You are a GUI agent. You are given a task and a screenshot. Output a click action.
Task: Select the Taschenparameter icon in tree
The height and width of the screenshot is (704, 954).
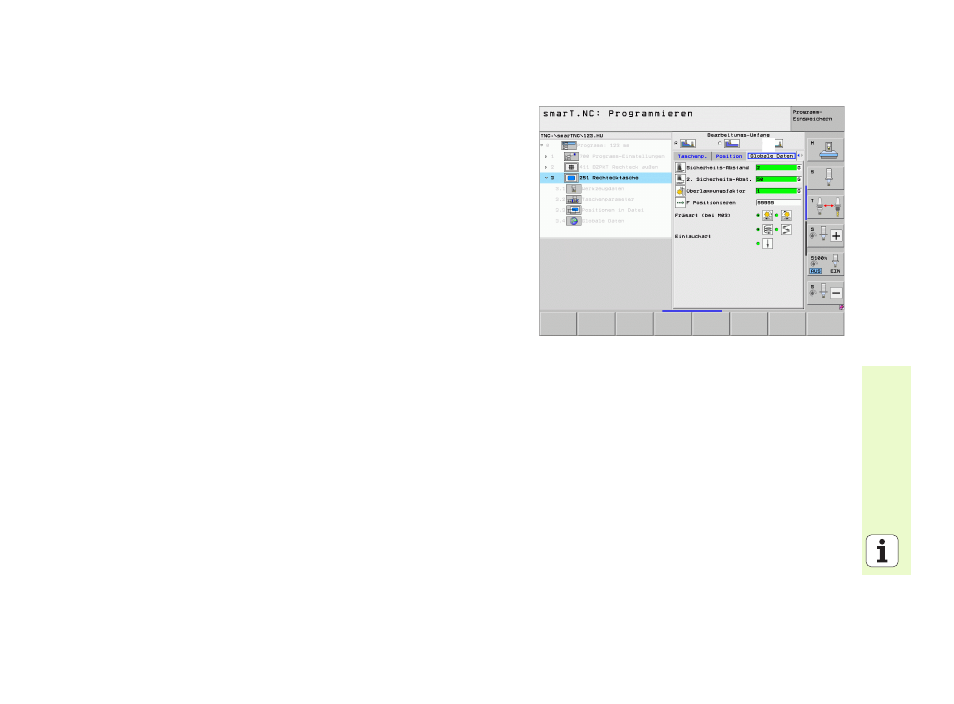tap(573, 199)
